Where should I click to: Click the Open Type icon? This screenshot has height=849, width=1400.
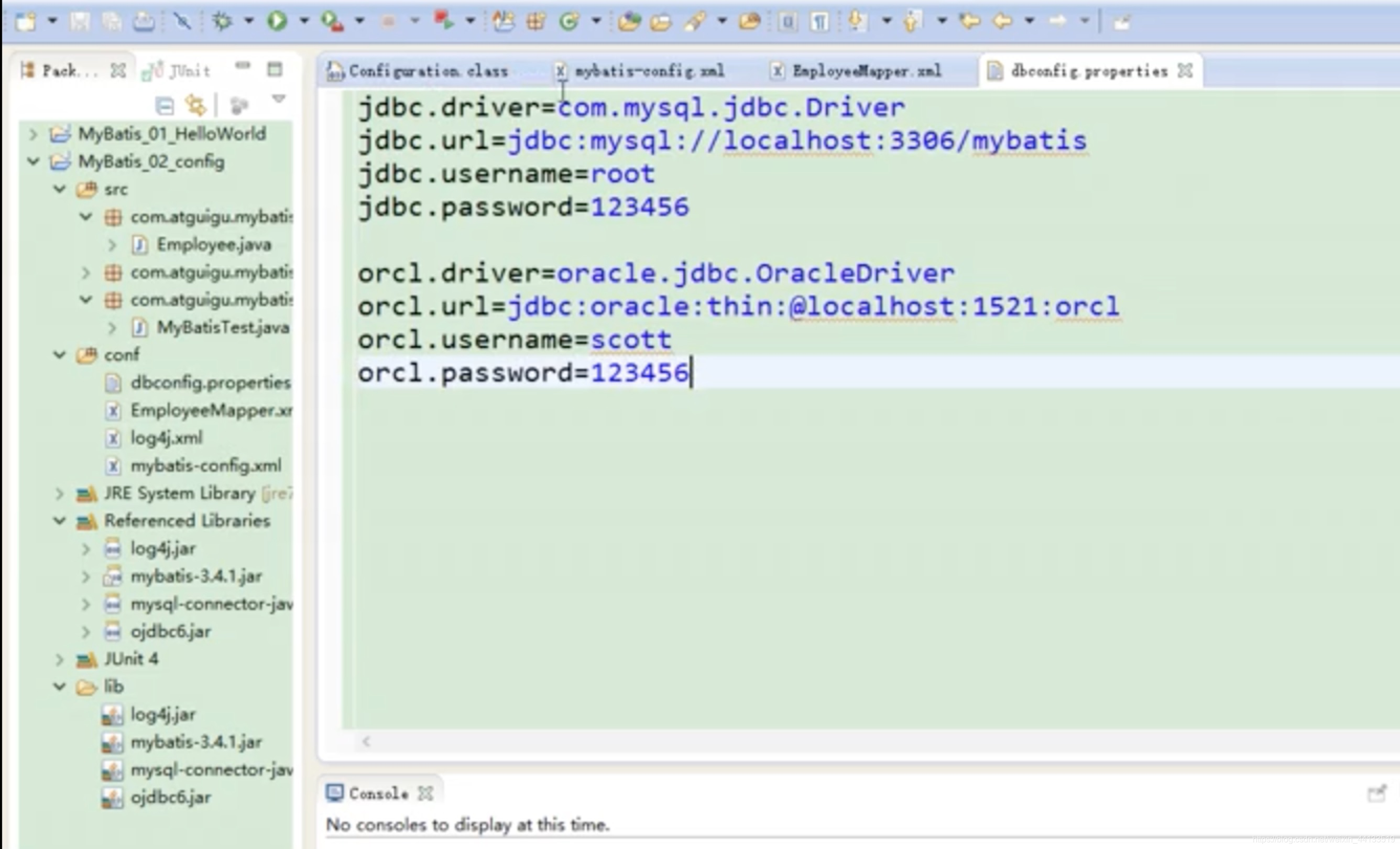[629, 21]
